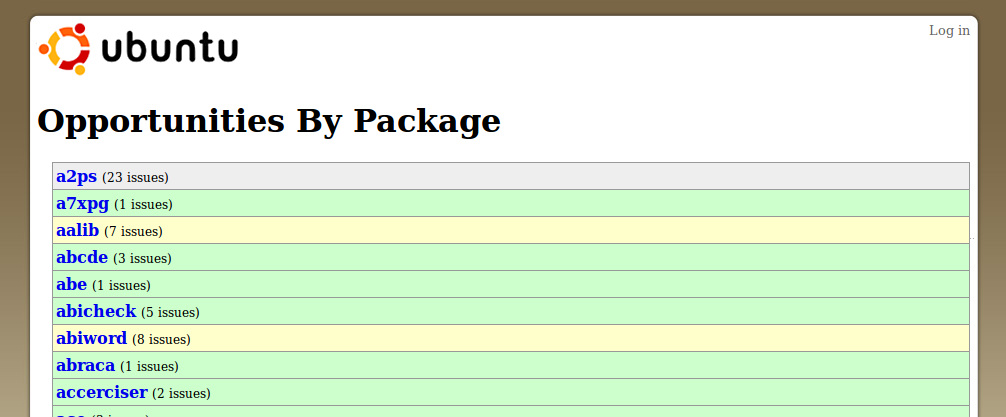Click the abiword 8 issues yellow row
Image resolution: width=1006 pixels, height=417 pixels.
pos(511,338)
